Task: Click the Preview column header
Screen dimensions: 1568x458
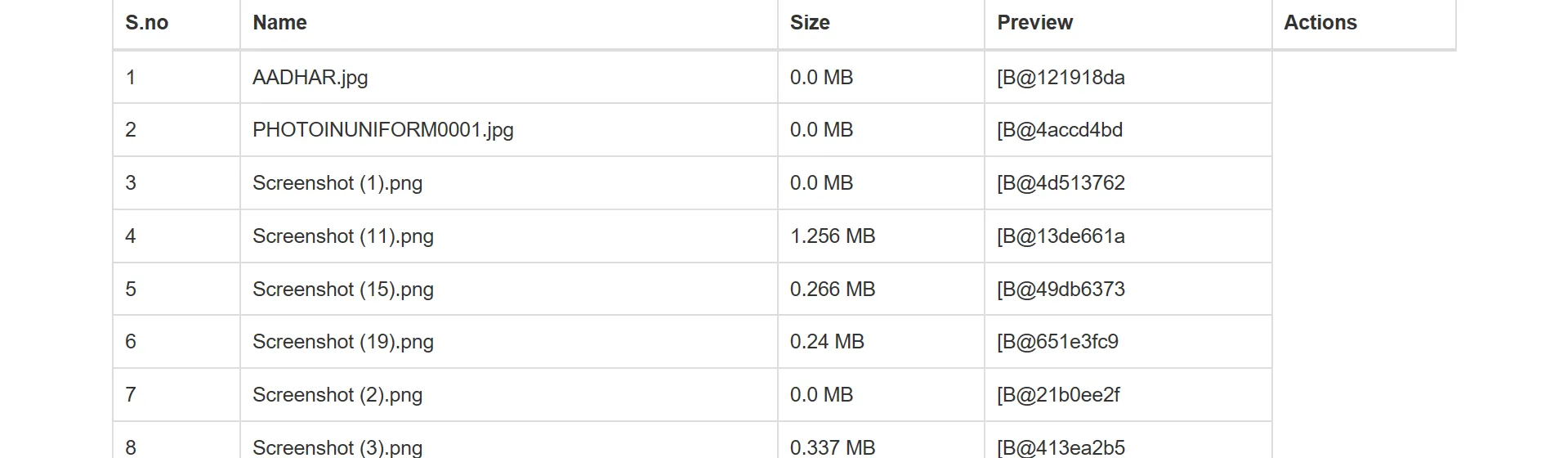Action: pyautogui.click(x=1034, y=23)
